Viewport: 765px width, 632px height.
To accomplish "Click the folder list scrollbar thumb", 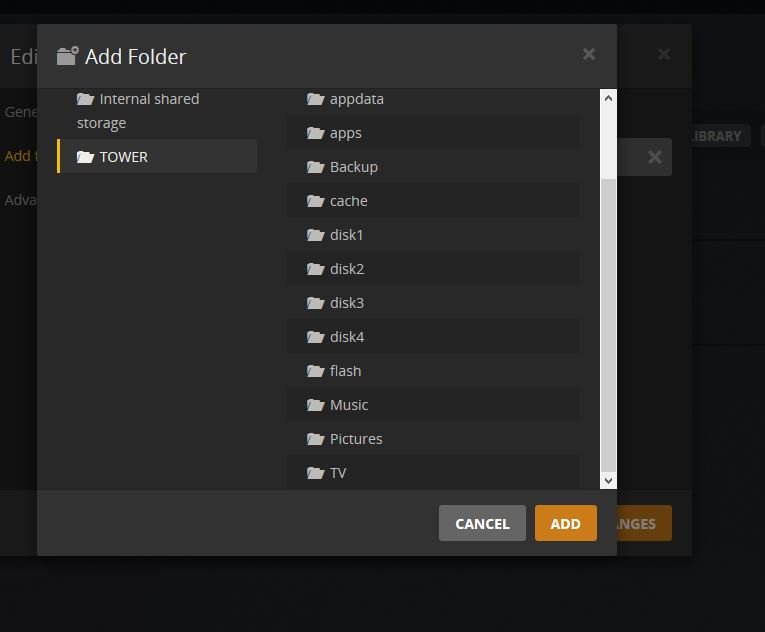I will (608, 325).
